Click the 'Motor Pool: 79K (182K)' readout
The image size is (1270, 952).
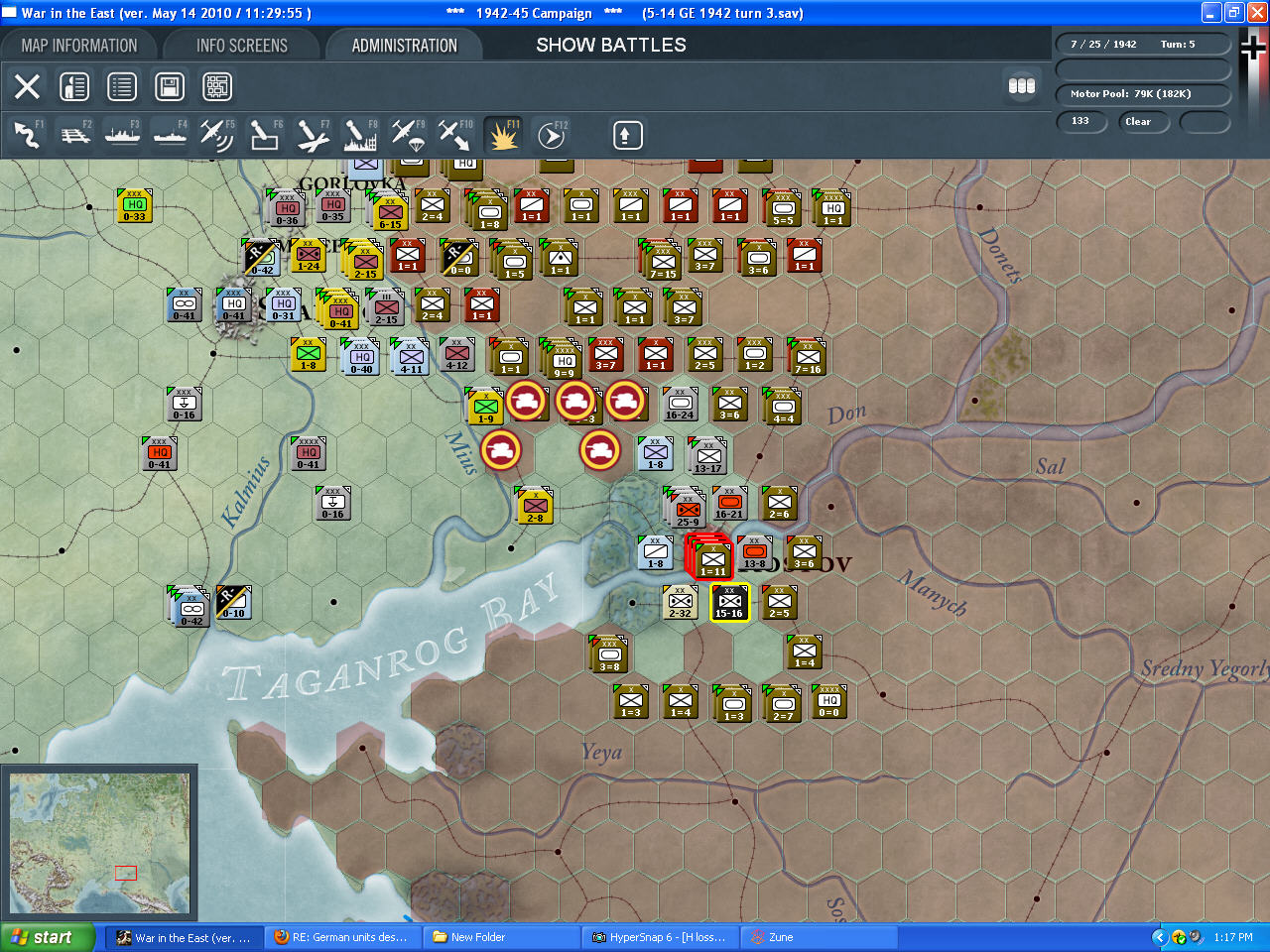[1142, 95]
